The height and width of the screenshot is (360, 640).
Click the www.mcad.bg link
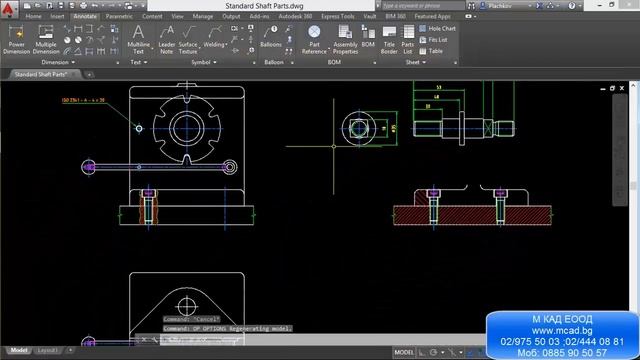coord(562,330)
